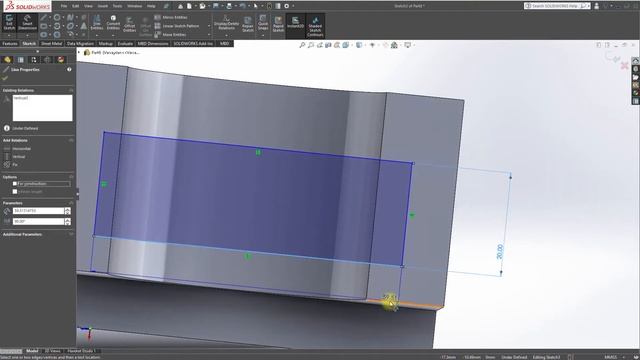Open the DisplayManager tab icon
The height and width of the screenshot is (360, 640).
coord(61,60)
